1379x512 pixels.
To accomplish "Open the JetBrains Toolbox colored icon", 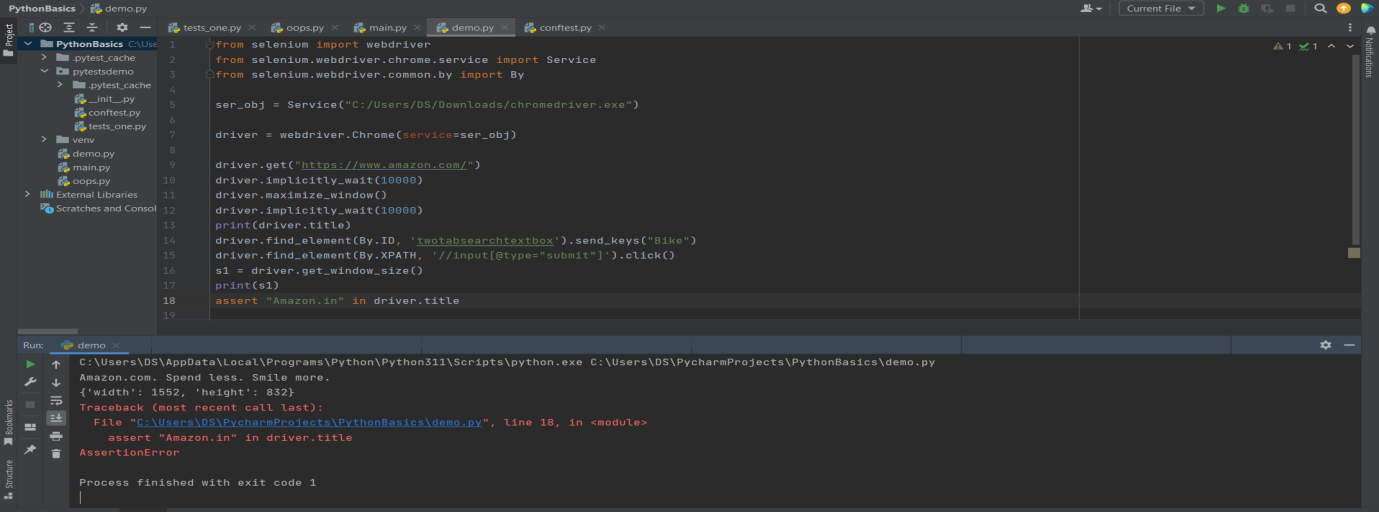I will click(1367, 8).
